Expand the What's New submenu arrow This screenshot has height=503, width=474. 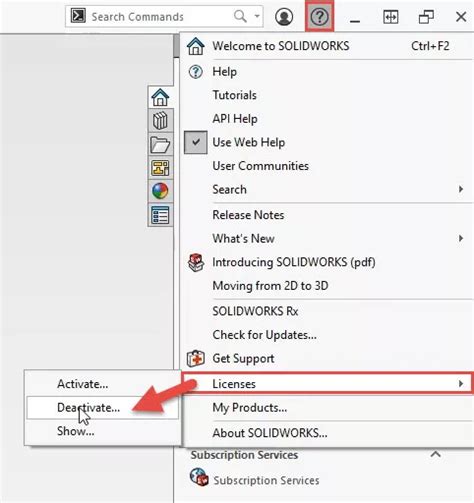461,238
